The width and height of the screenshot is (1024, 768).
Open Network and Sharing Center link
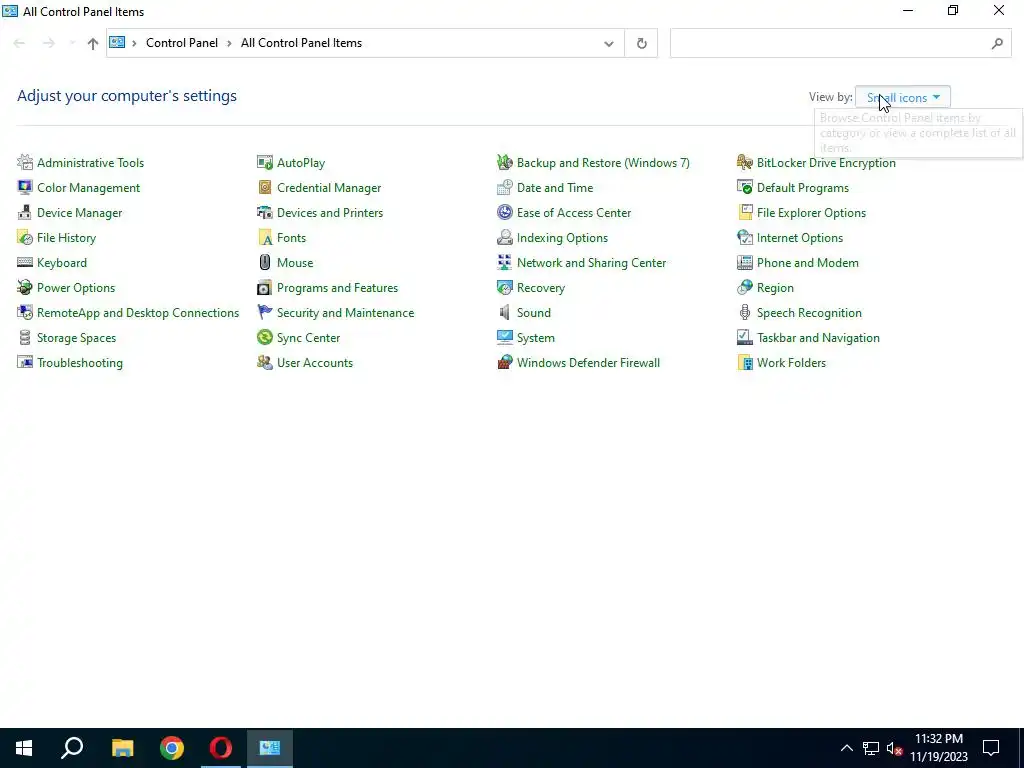[591, 263]
